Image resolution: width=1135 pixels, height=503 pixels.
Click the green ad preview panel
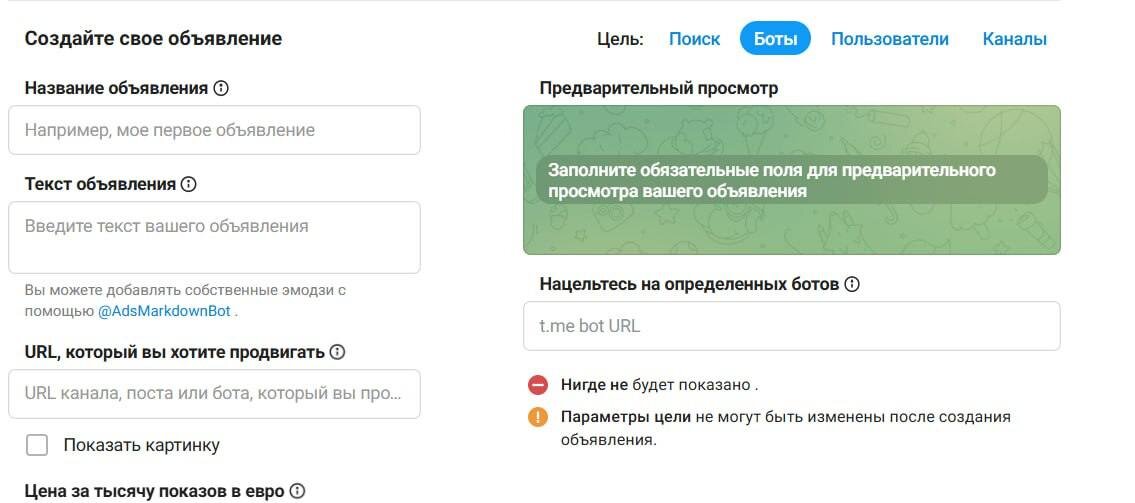click(x=792, y=180)
